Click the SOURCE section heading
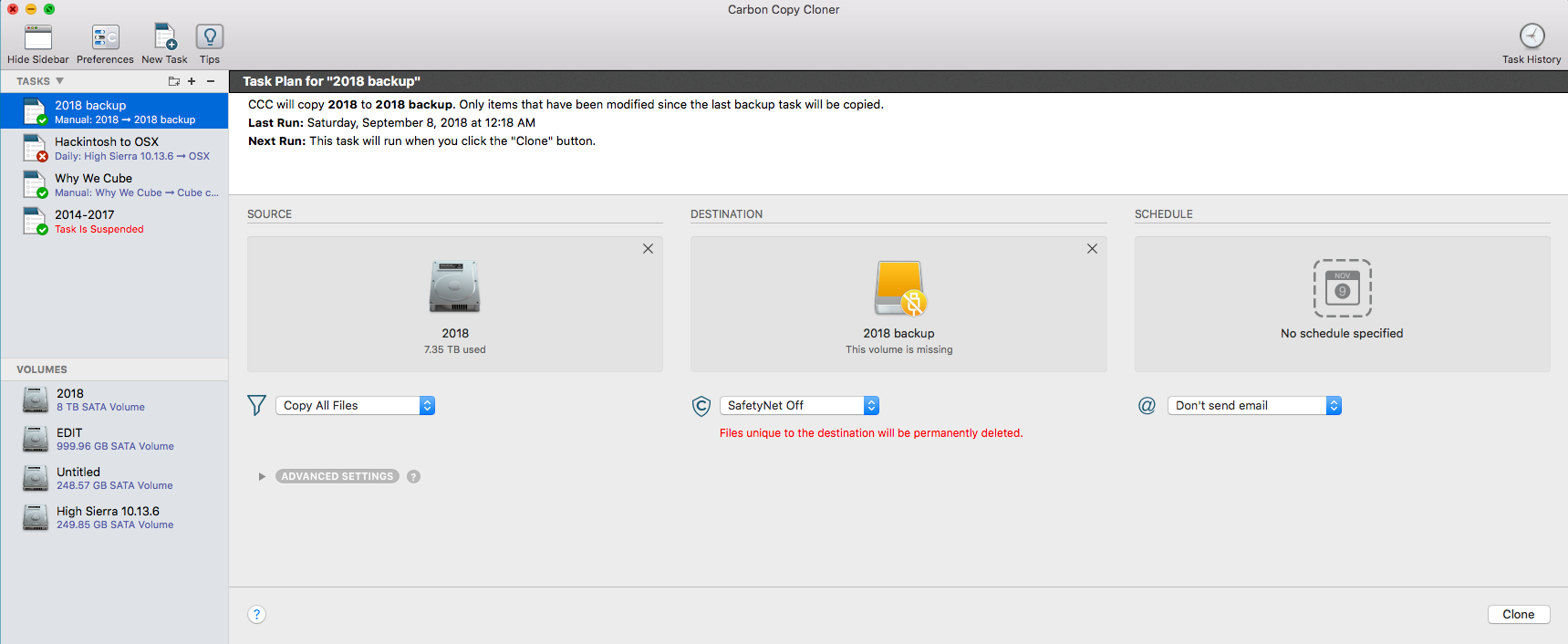The width and height of the screenshot is (1568, 644). pos(269,213)
